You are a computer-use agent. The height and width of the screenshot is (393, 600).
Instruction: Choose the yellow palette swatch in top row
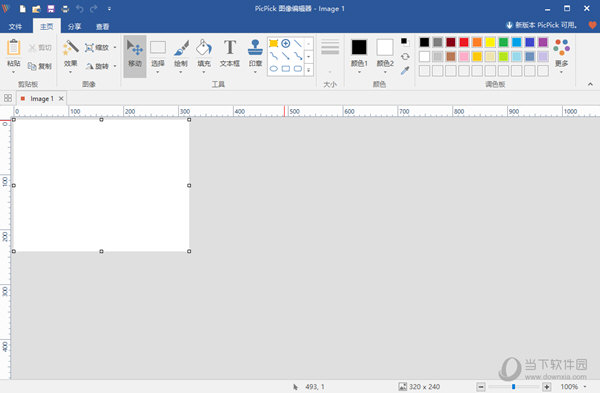(490, 42)
